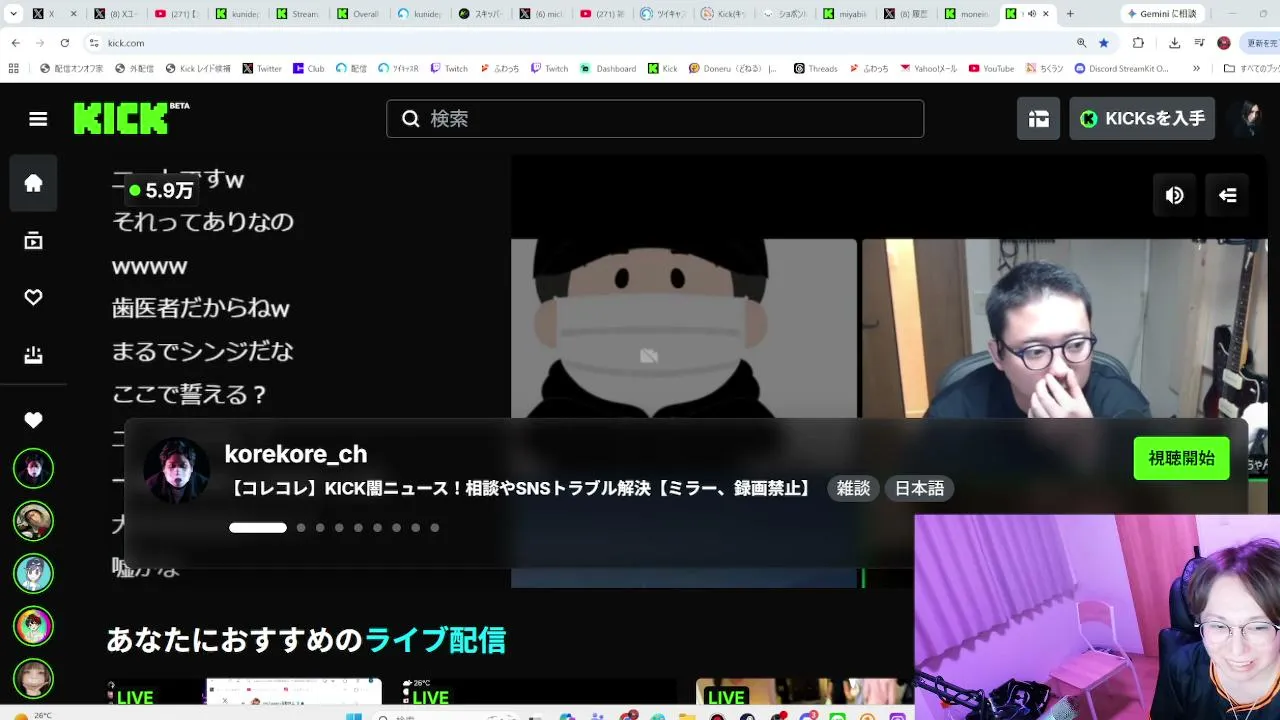The height and width of the screenshot is (720, 1280).
Task: Select the 雑談 category tag
Action: tap(853, 489)
